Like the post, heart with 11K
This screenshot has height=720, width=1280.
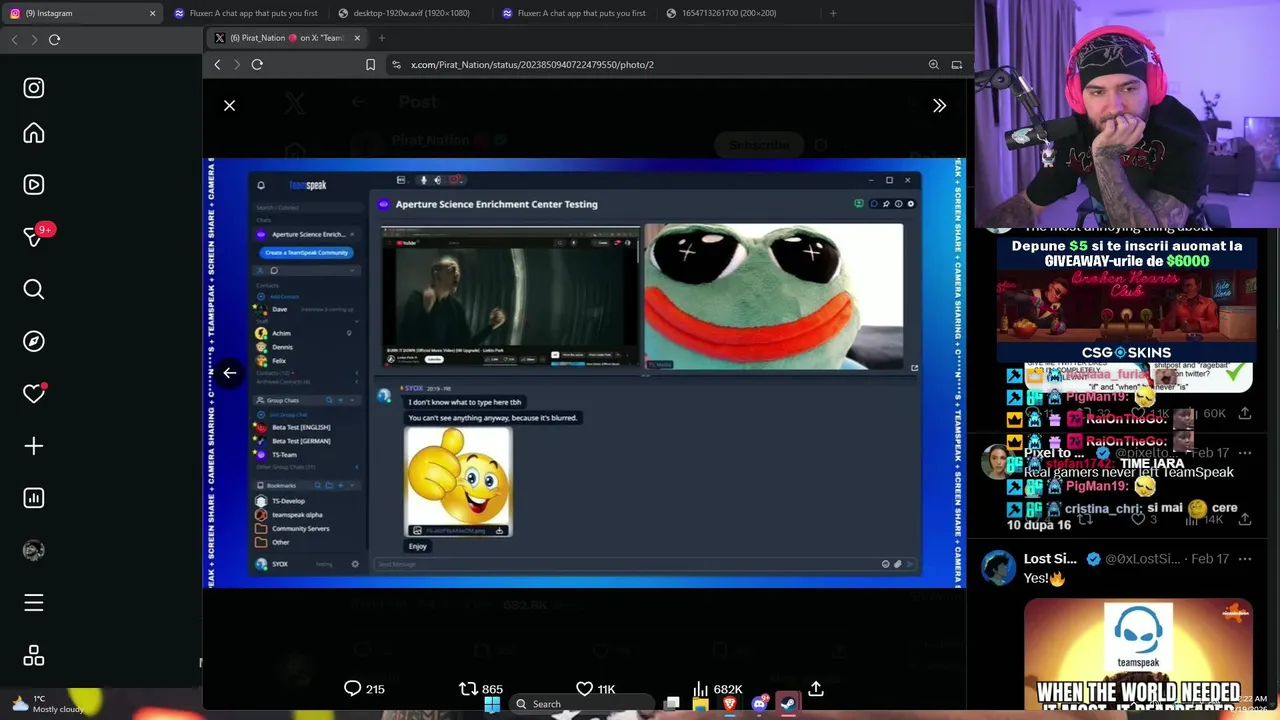coord(596,689)
